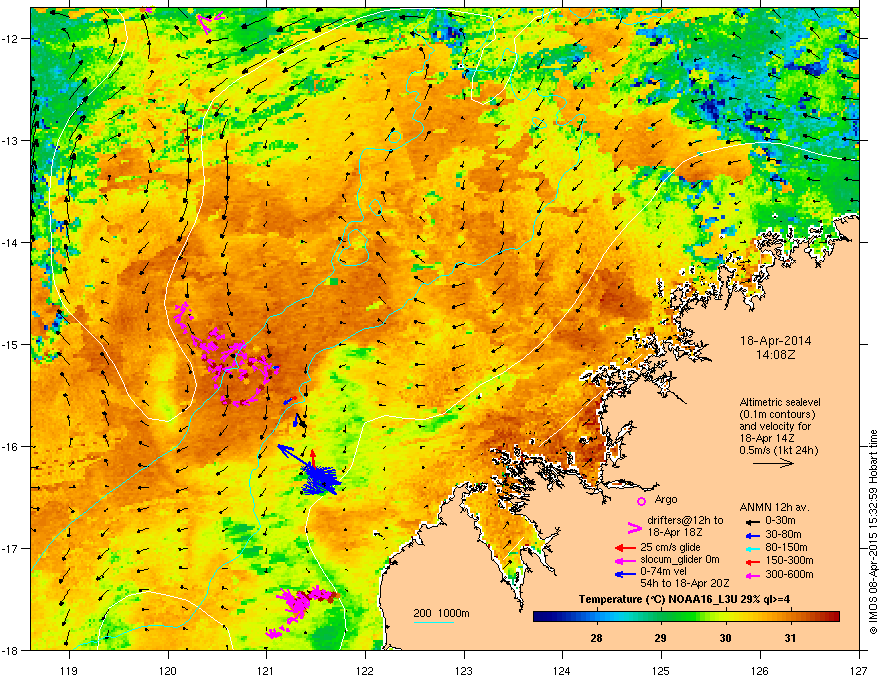
Task: Click the 0.5m/s velocity scale arrow
Action: tap(773, 463)
